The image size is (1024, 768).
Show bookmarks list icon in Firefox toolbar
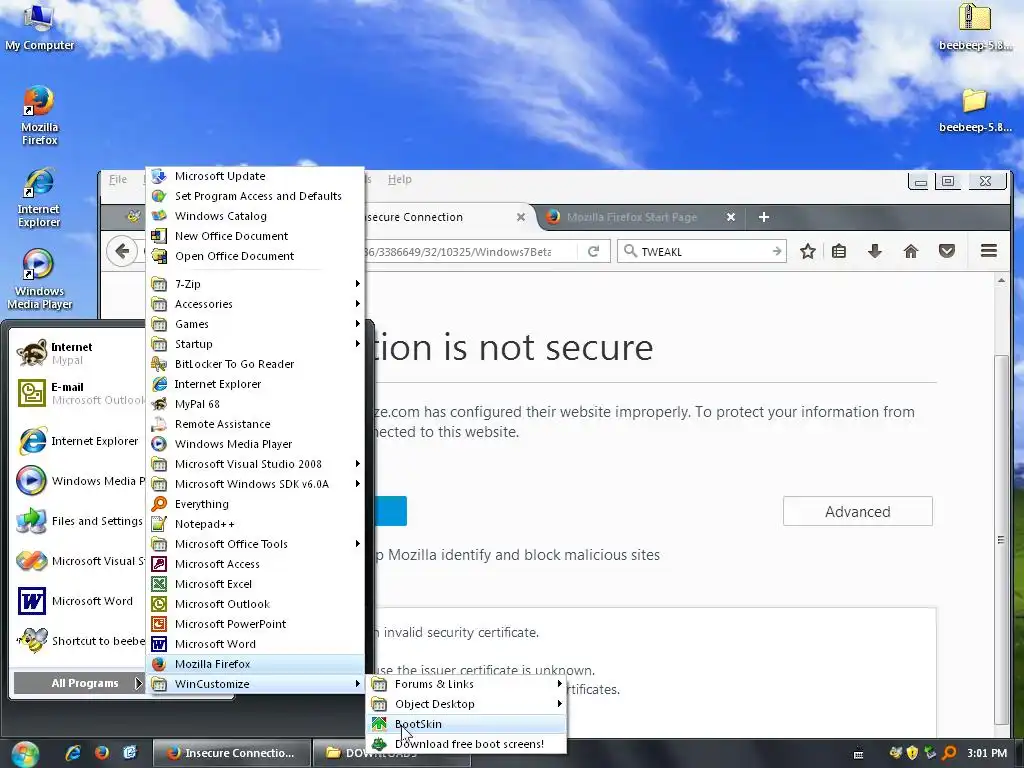pos(839,251)
